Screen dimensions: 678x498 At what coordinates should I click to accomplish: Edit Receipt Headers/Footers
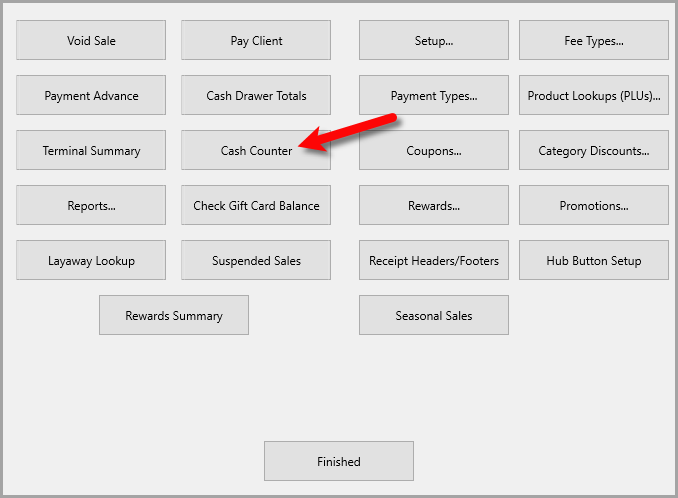pos(434,260)
